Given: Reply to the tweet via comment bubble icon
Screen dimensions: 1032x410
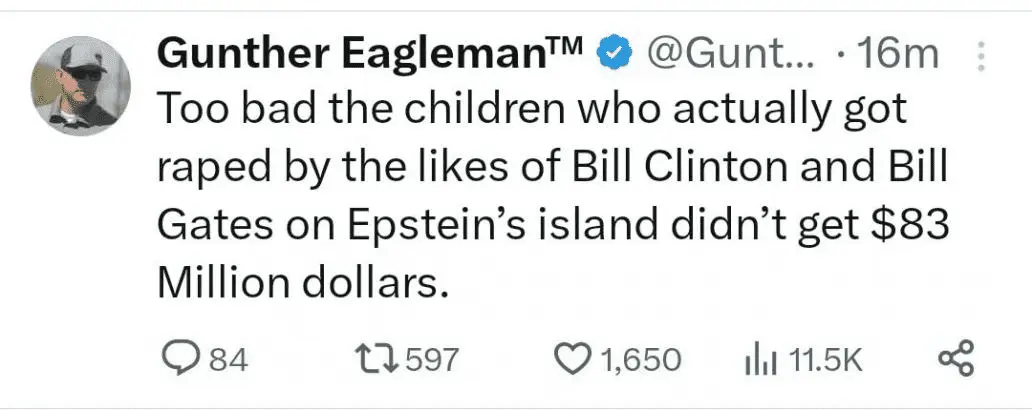Looking at the screenshot, I should [180, 359].
